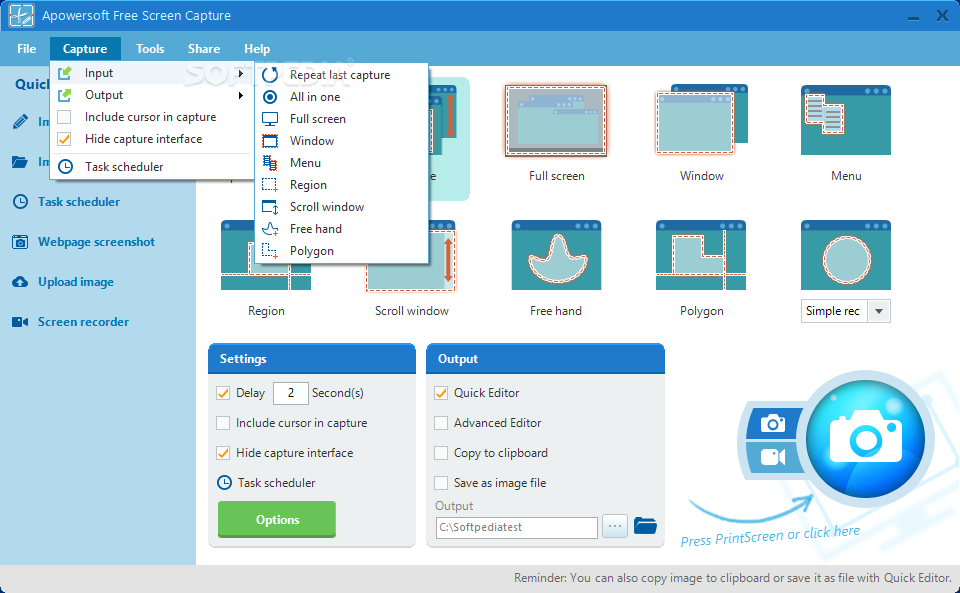Open the File menu
960x593 pixels.
tap(26, 49)
